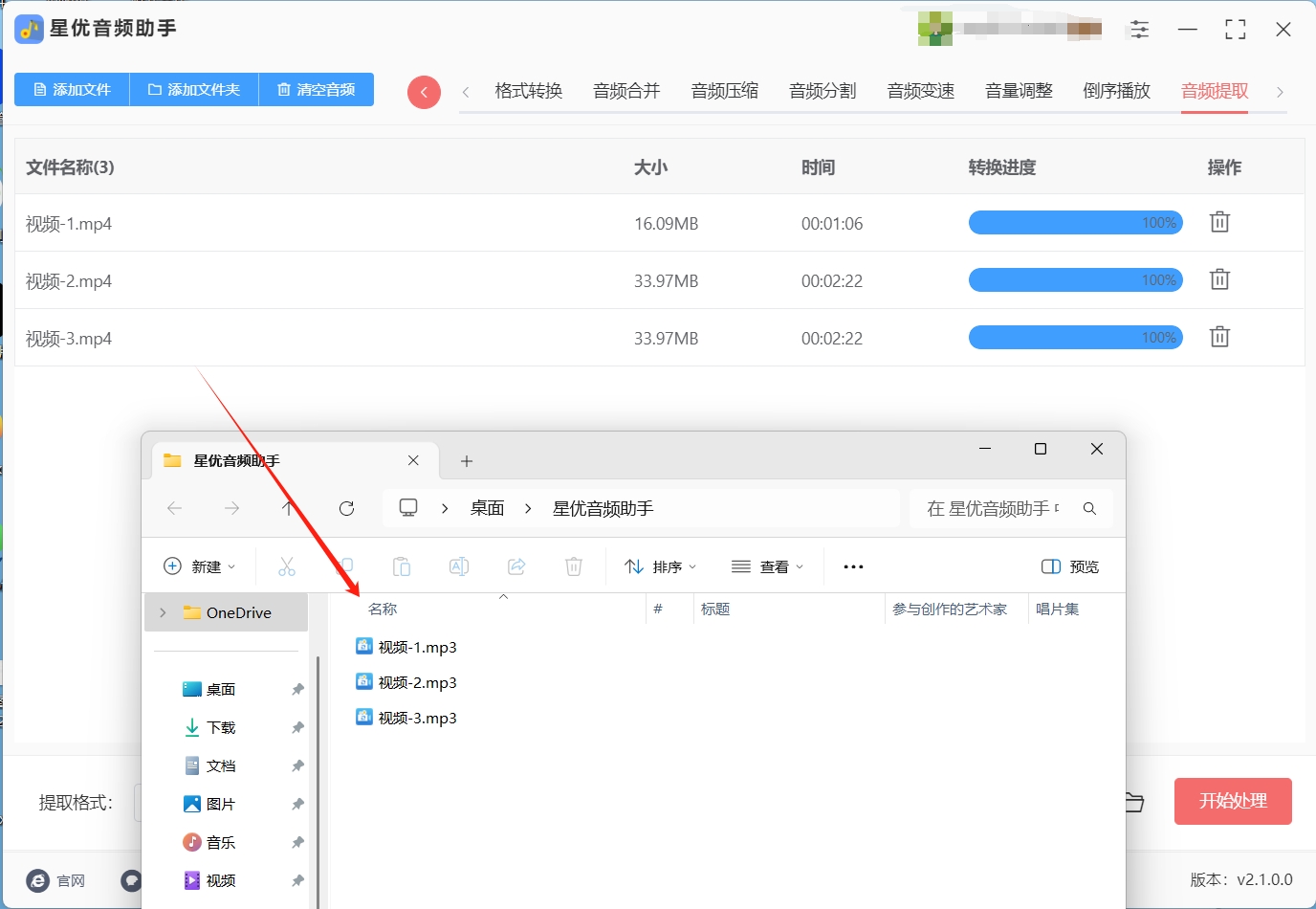Click the 添加文件 button

coord(72,89)
